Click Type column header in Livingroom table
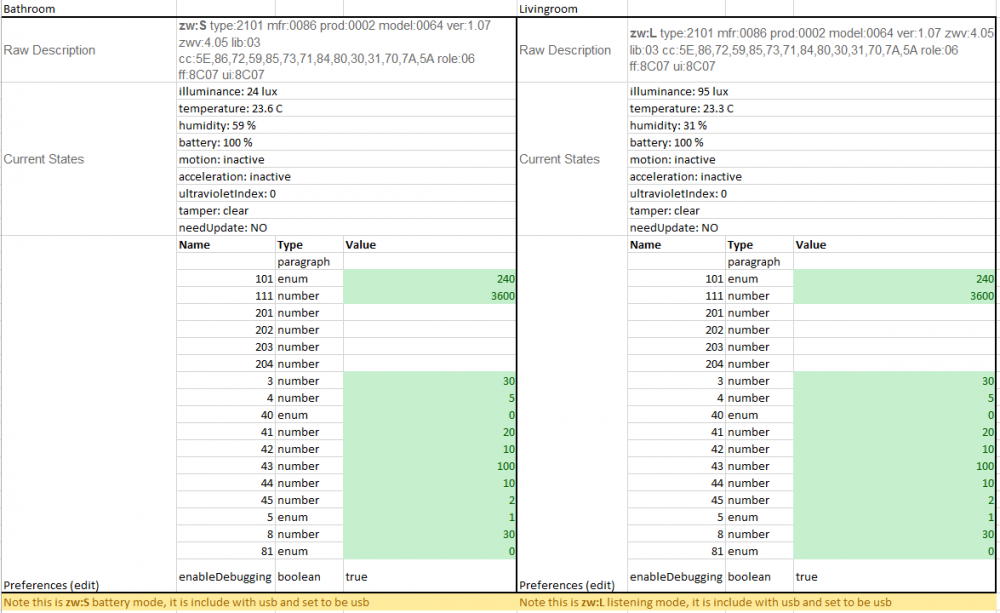Viewport: 1000px width, 613px height. coord(740,245)
